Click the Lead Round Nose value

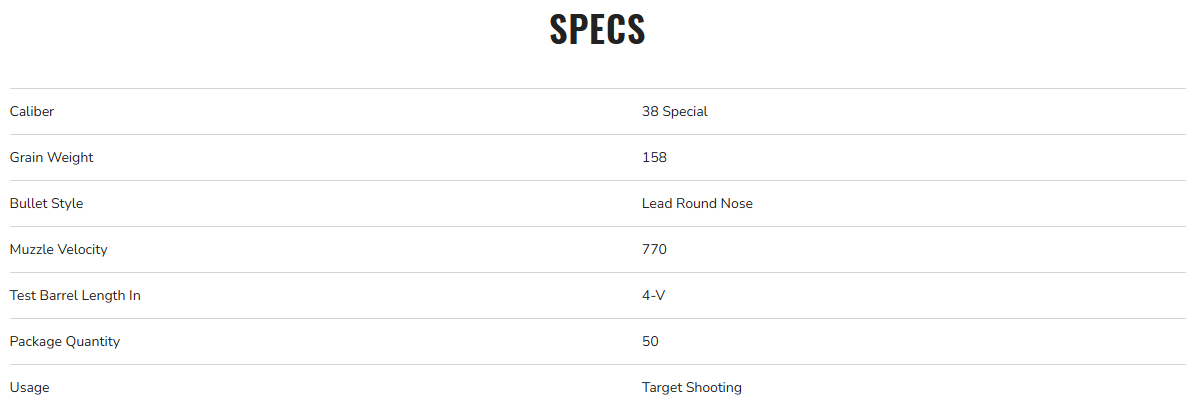click(697, 204)
